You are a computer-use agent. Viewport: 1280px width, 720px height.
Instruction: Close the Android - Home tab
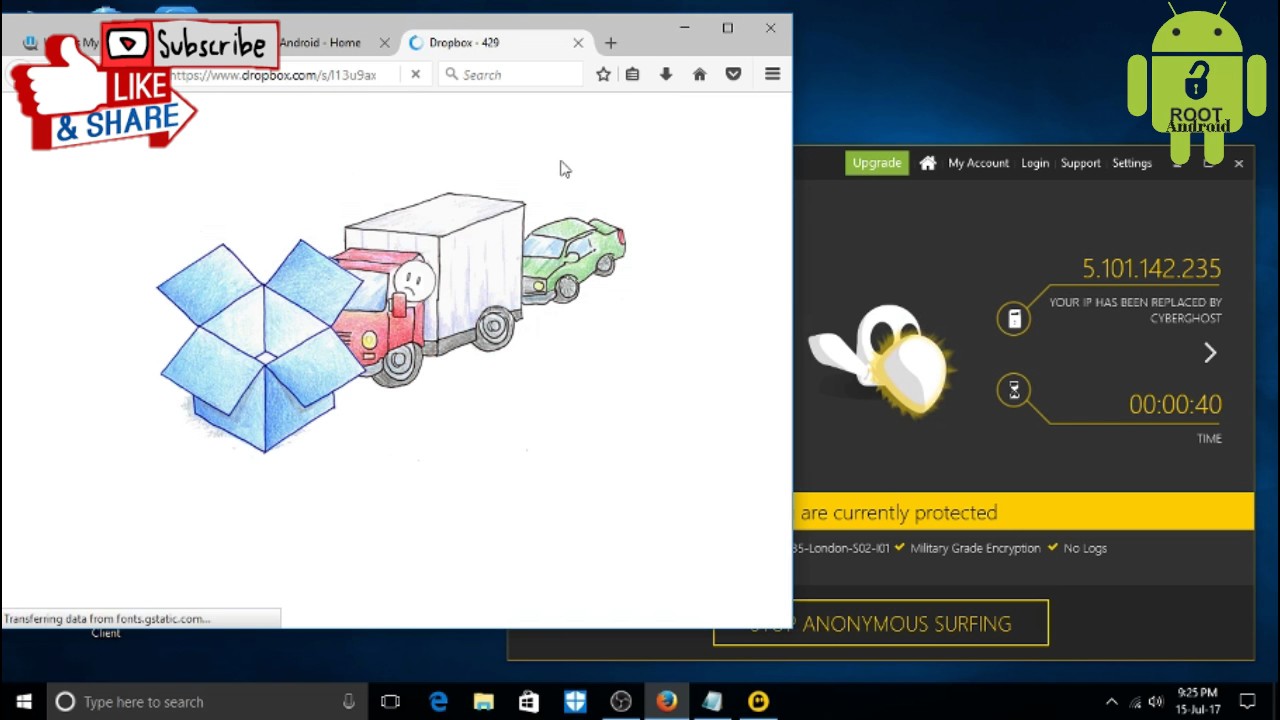(x=384, y=43)
